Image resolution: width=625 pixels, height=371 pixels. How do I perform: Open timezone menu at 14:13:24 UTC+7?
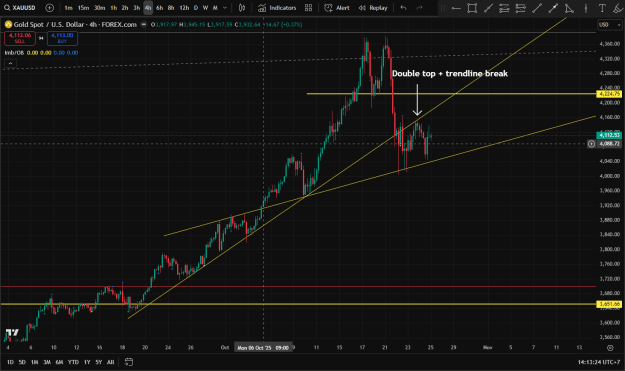tap(599, 362)
